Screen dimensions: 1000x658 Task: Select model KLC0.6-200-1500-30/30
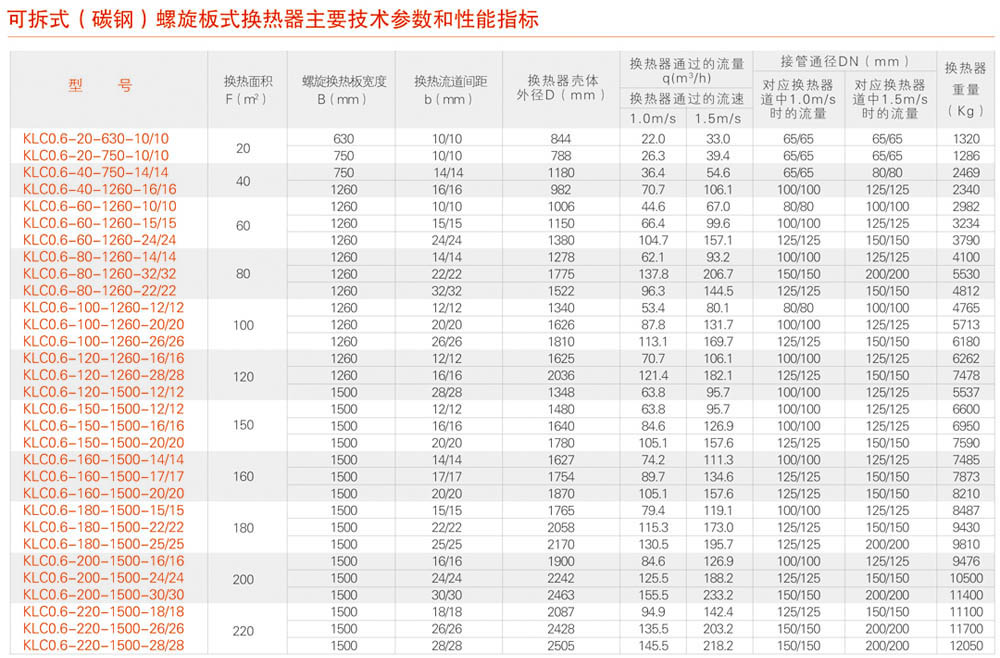(103, 595)
